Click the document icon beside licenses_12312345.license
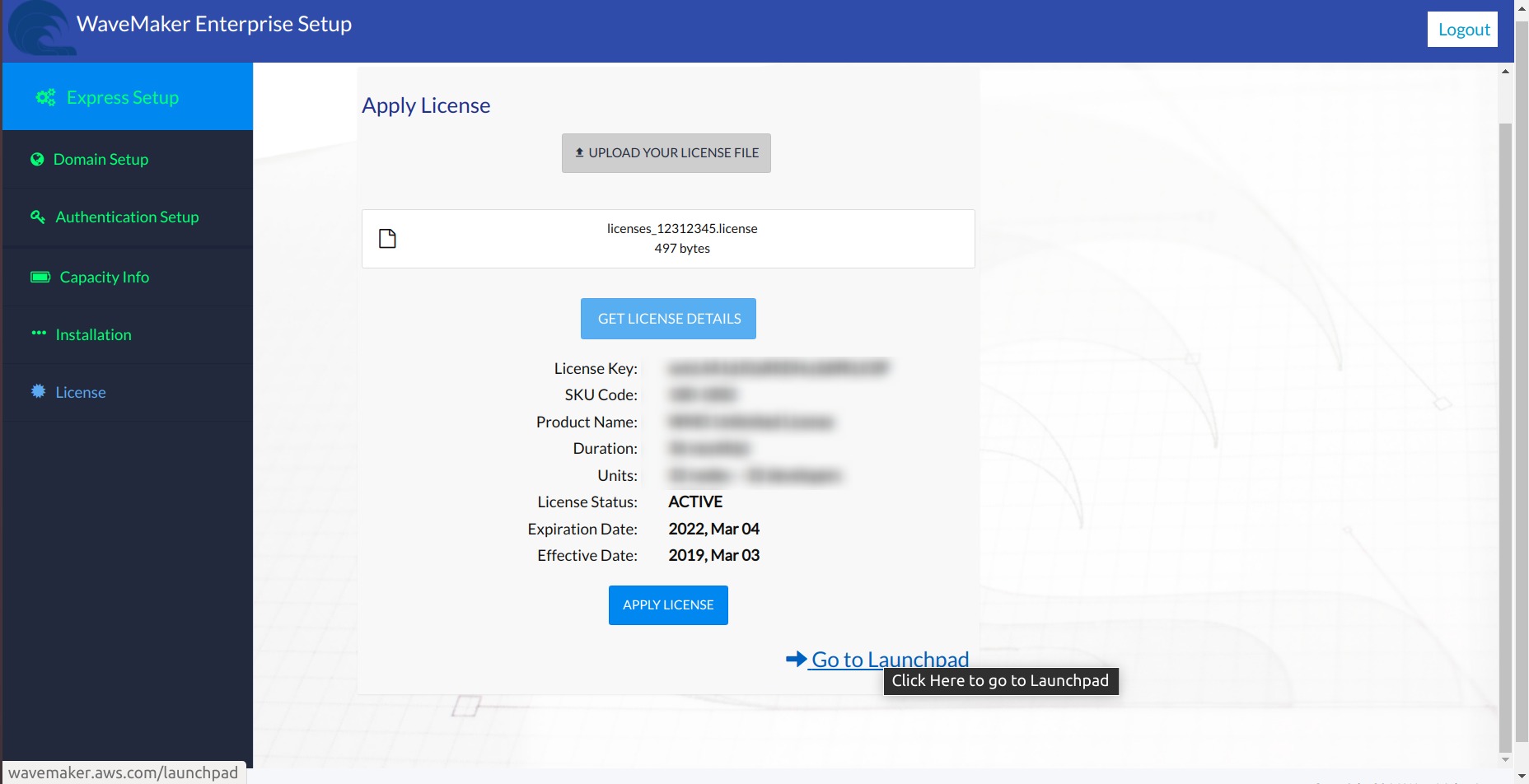Viewport: 1529px width, 784px height. pos(387,238)
